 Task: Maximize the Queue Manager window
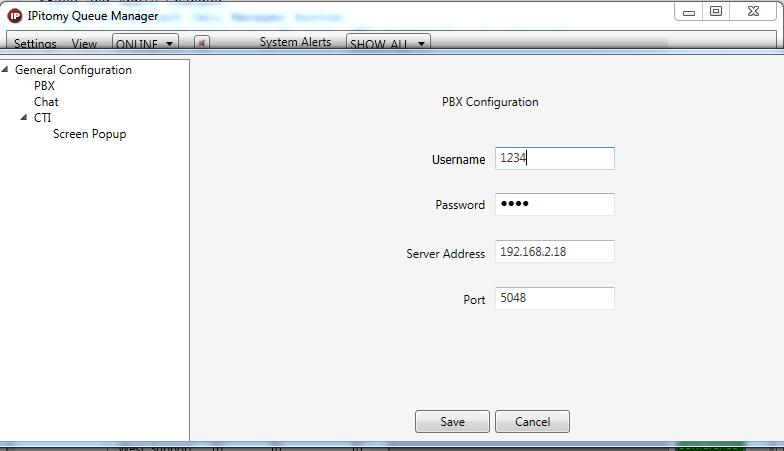716,11
